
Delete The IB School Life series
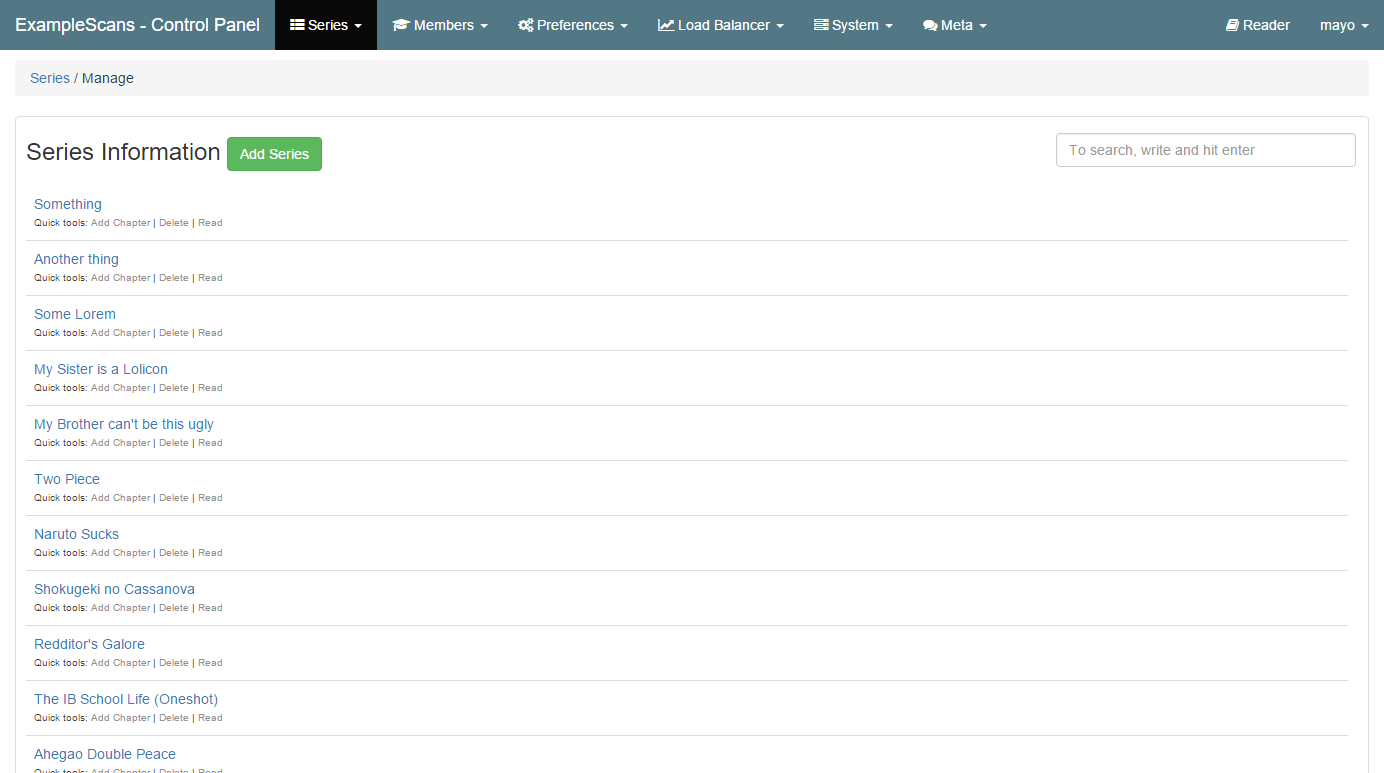(x=174, y=718)
